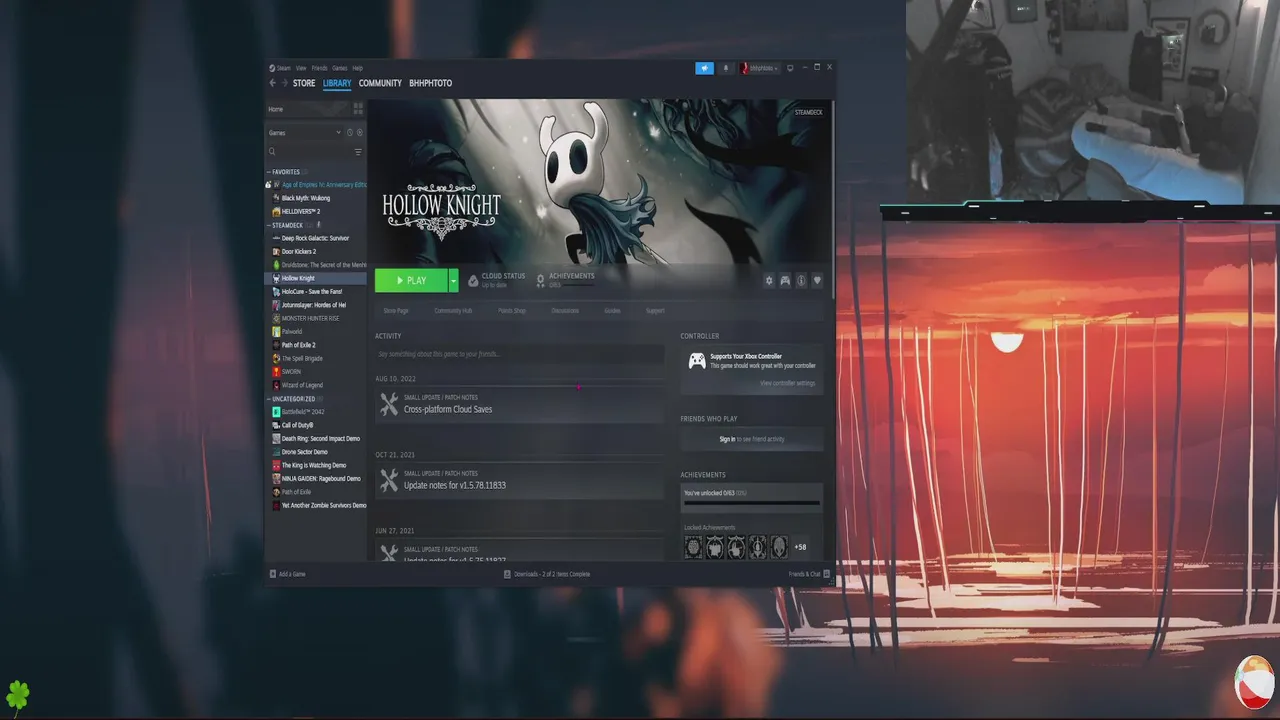Click the first locked achievement icon
1280x720 pixels.
point(693,547)
